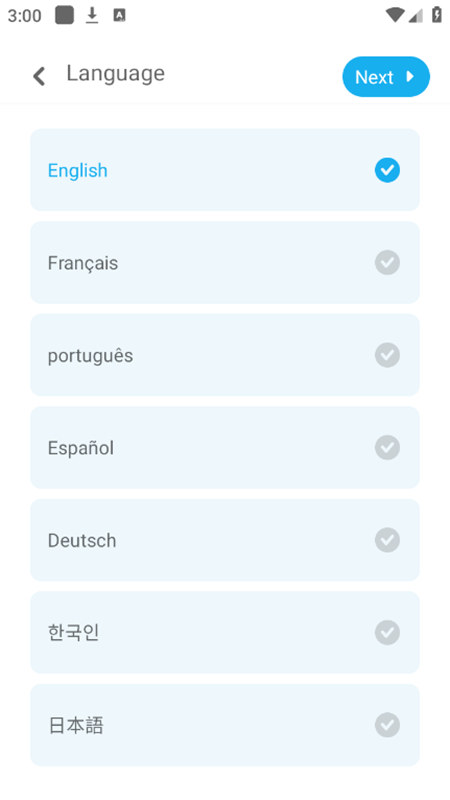
Task: Go back using the left arrow icon
Action: 39,76
